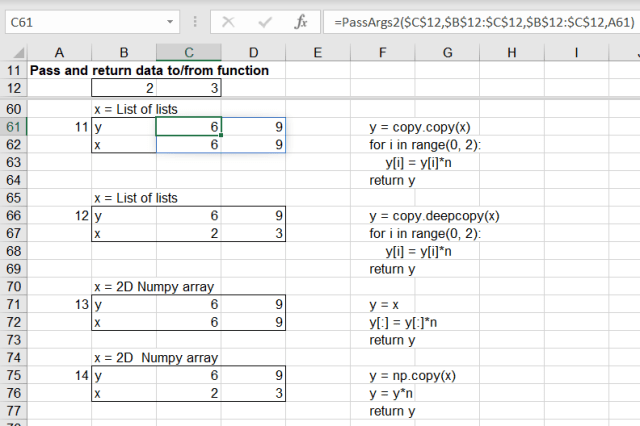Select the 'x = 2D Numpy array' label in row 70
The height and width of the screenshot is (426, 640).
pos(154,287)
